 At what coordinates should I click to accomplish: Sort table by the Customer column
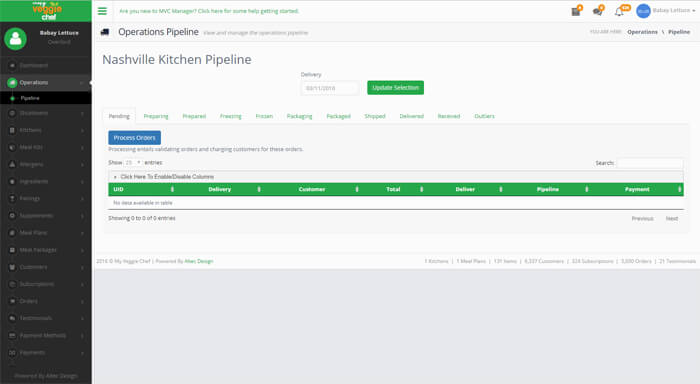click(312, 189)
